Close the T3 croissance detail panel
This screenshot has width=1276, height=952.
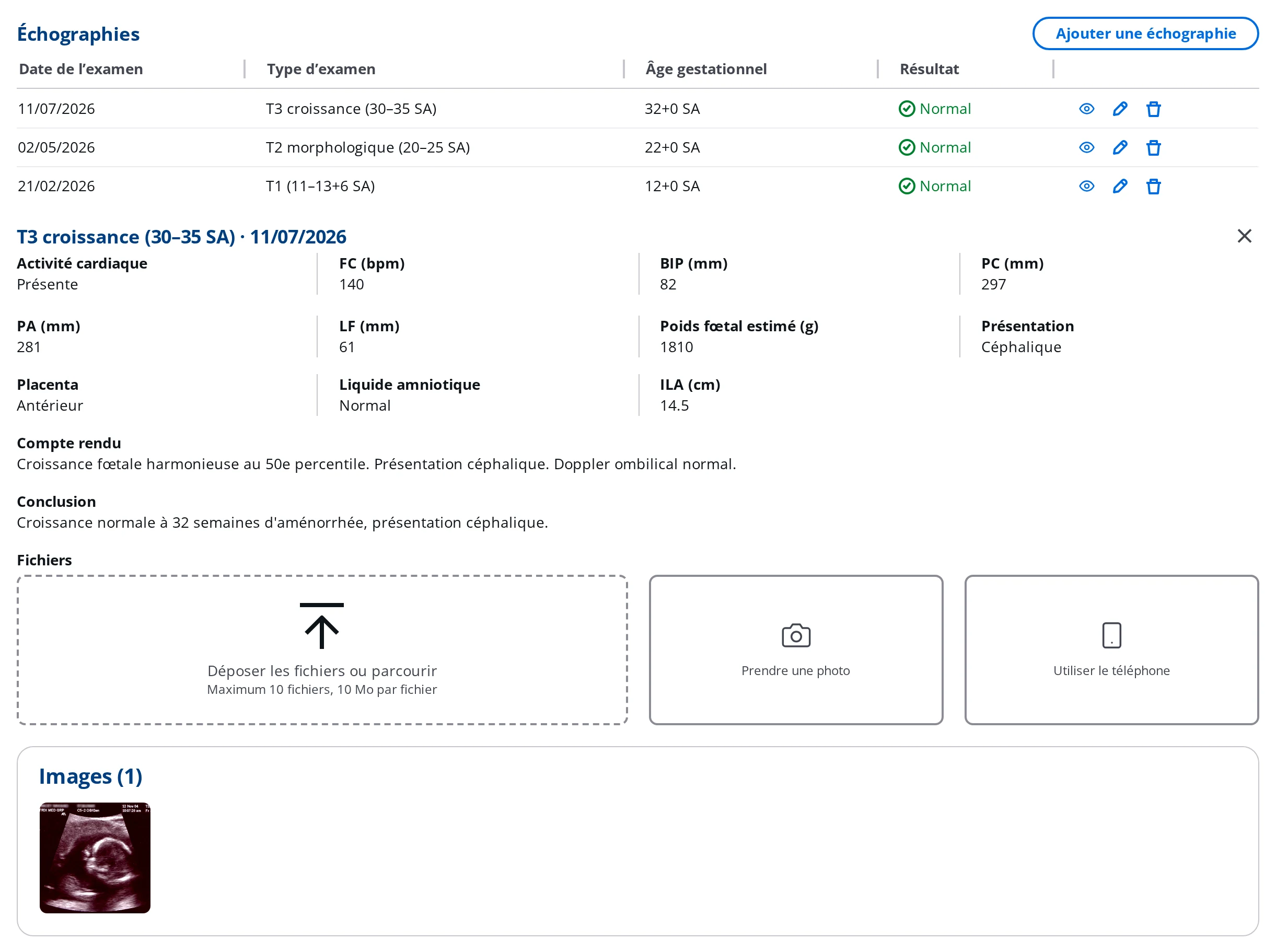[1244, 236]
